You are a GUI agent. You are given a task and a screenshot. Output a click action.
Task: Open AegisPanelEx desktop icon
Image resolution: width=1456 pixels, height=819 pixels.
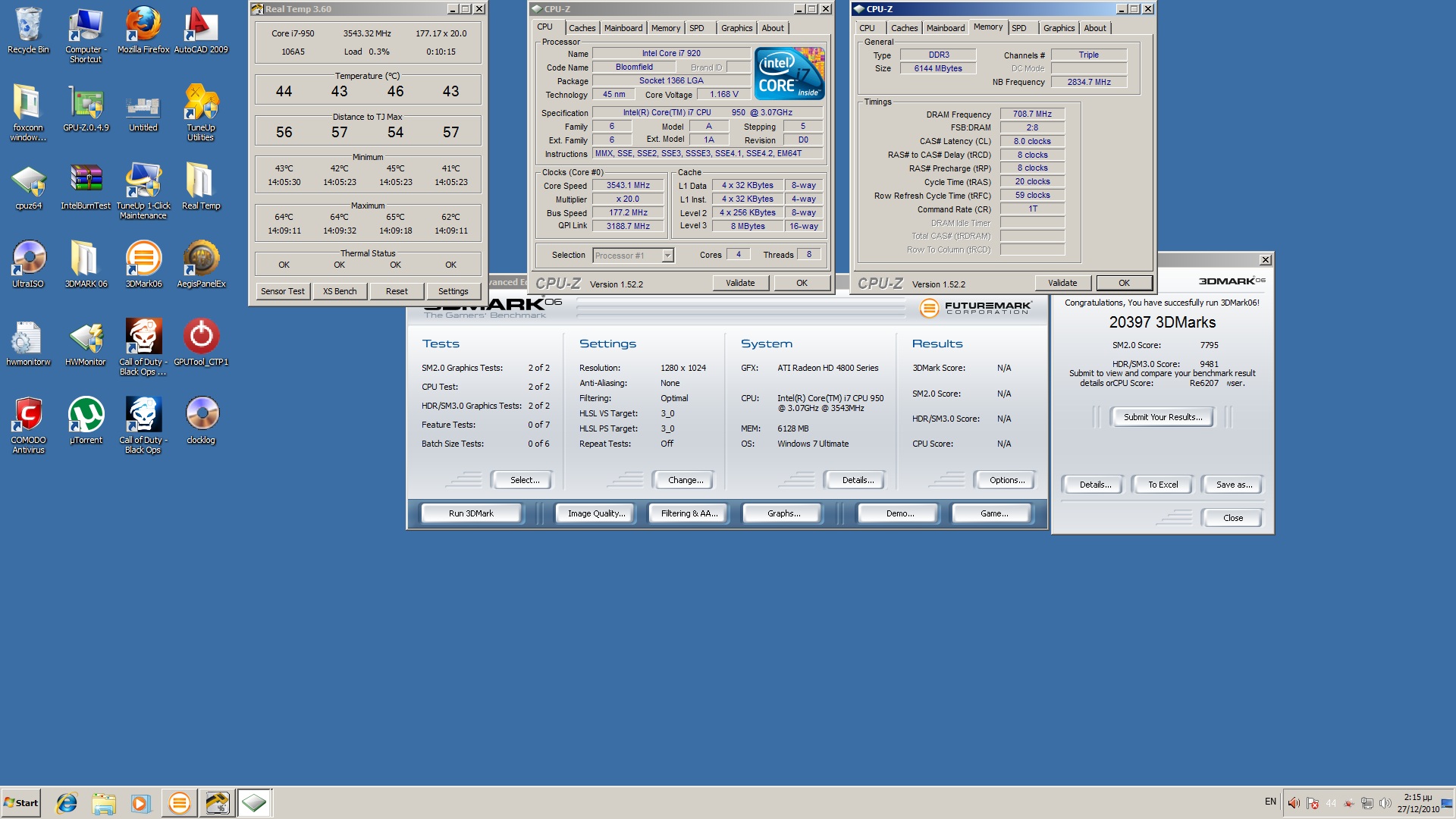pyautogui.click(x=201, y=264)
